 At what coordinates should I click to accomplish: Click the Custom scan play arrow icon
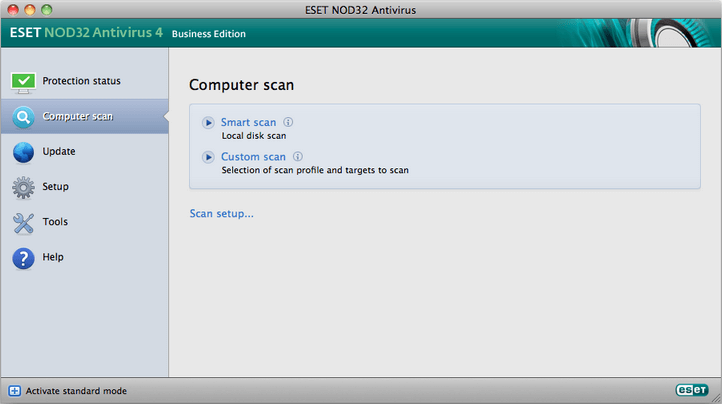[208, 157]
